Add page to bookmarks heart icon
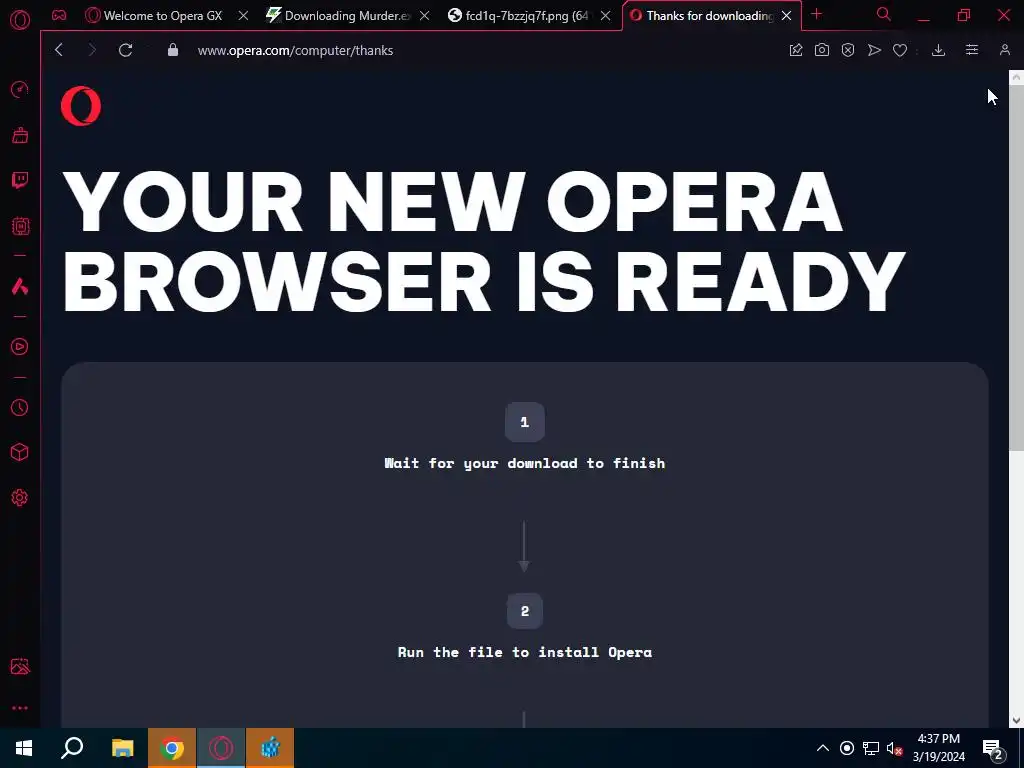This screenshot has height=768, width=1024. (x=900, y=50)
